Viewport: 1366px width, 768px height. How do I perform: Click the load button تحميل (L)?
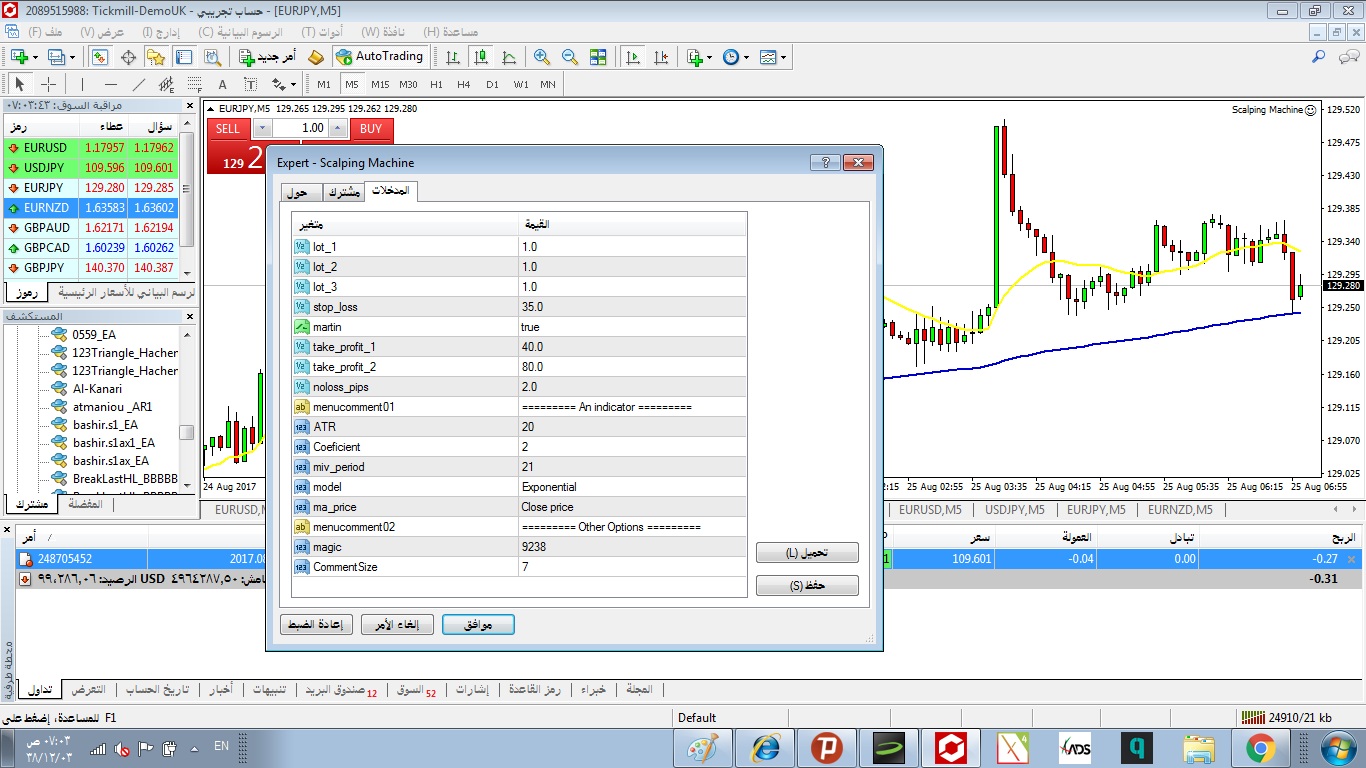click(x=807, y=553)
